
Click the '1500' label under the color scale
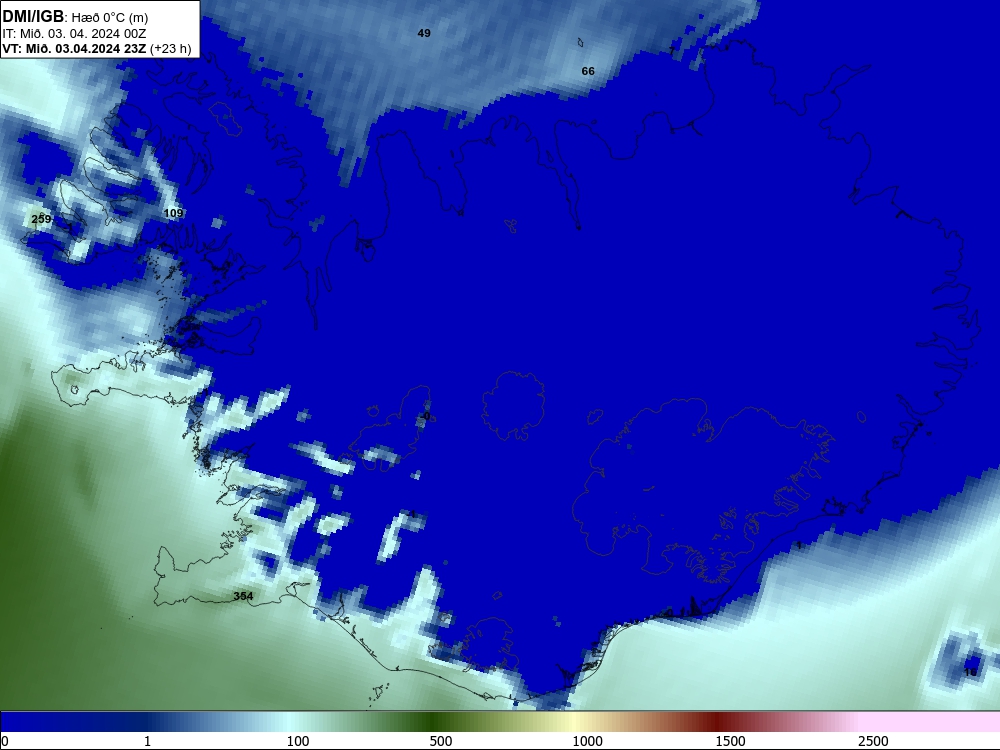730,741
